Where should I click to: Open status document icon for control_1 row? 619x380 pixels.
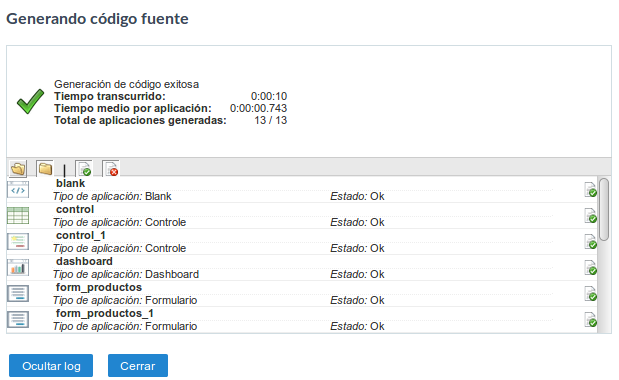(x=591, y=242)
